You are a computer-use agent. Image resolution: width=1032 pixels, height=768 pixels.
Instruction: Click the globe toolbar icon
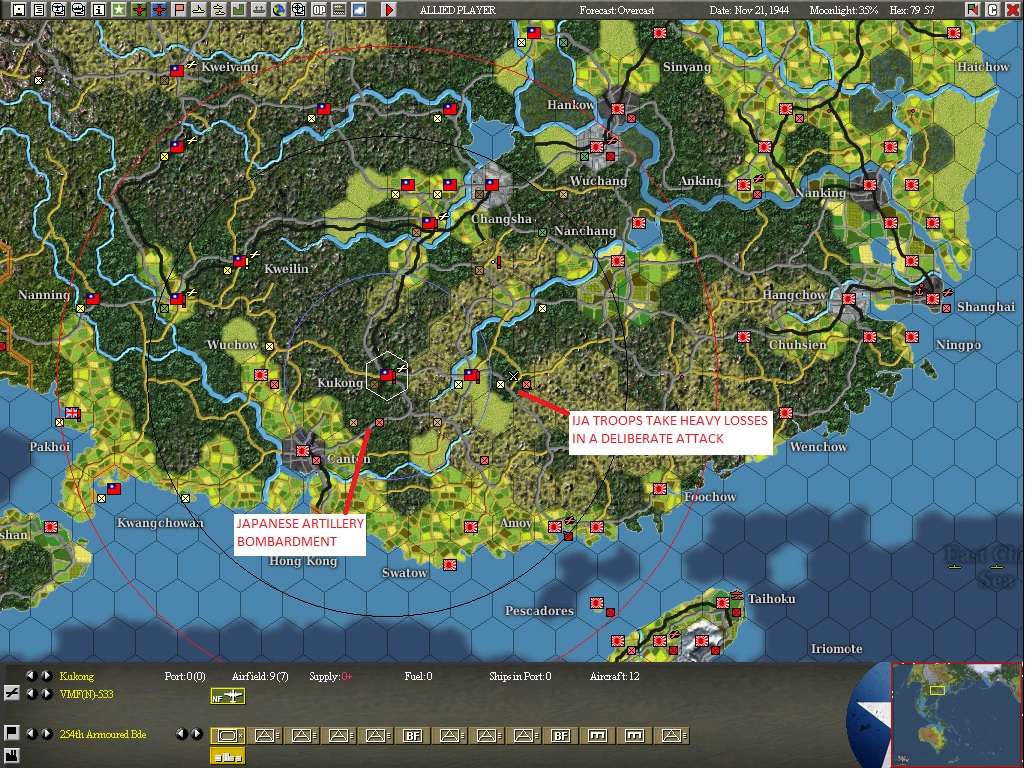click(279, 9)
